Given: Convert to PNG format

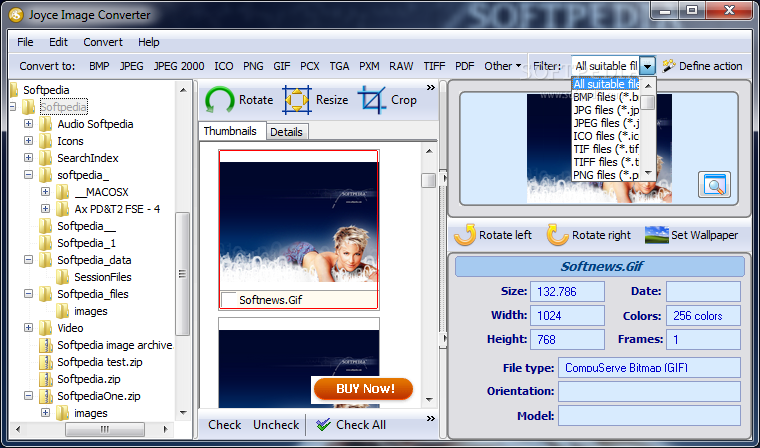Looking at the screenshot, I should pyautogui.click(x=253, y=66).
